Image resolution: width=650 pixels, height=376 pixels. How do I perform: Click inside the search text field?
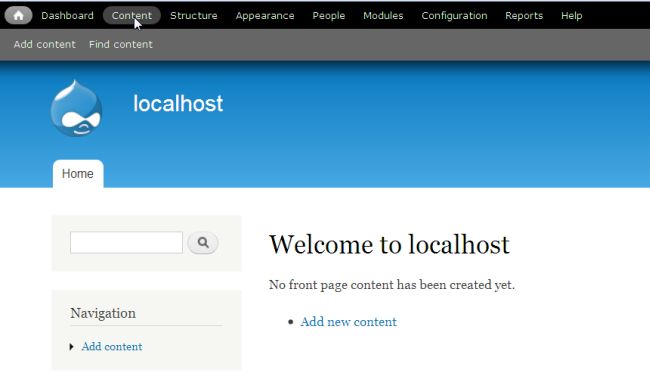click(x=126, y=243)
